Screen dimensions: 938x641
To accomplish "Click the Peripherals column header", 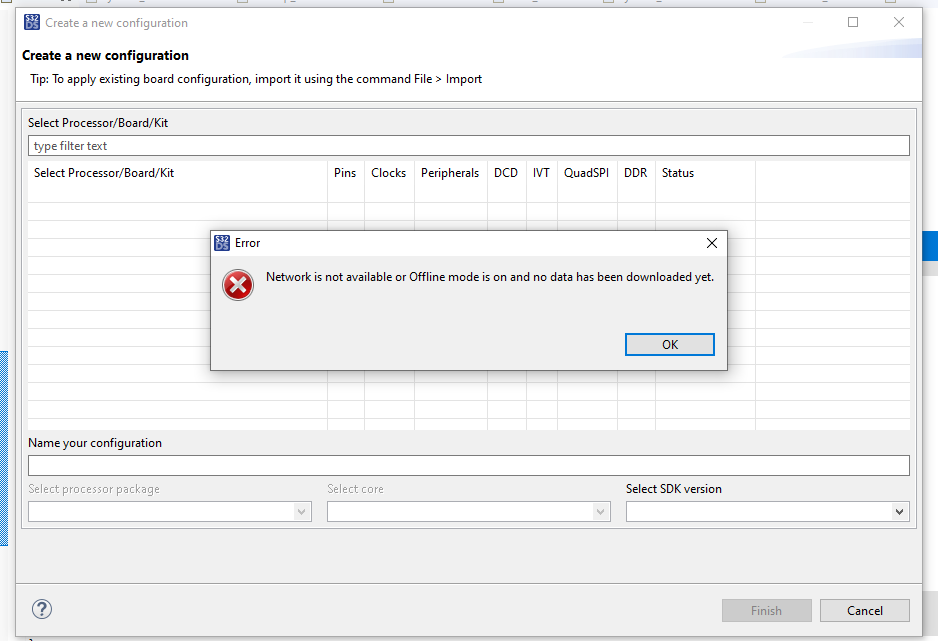I will [450, 173].
